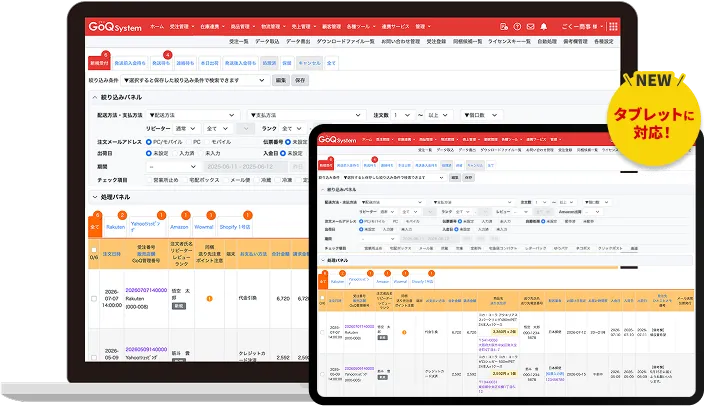Collapse the 絞り込みパネル section on laptop
This screenshot has width=705, height=406.
click(95, 97)
